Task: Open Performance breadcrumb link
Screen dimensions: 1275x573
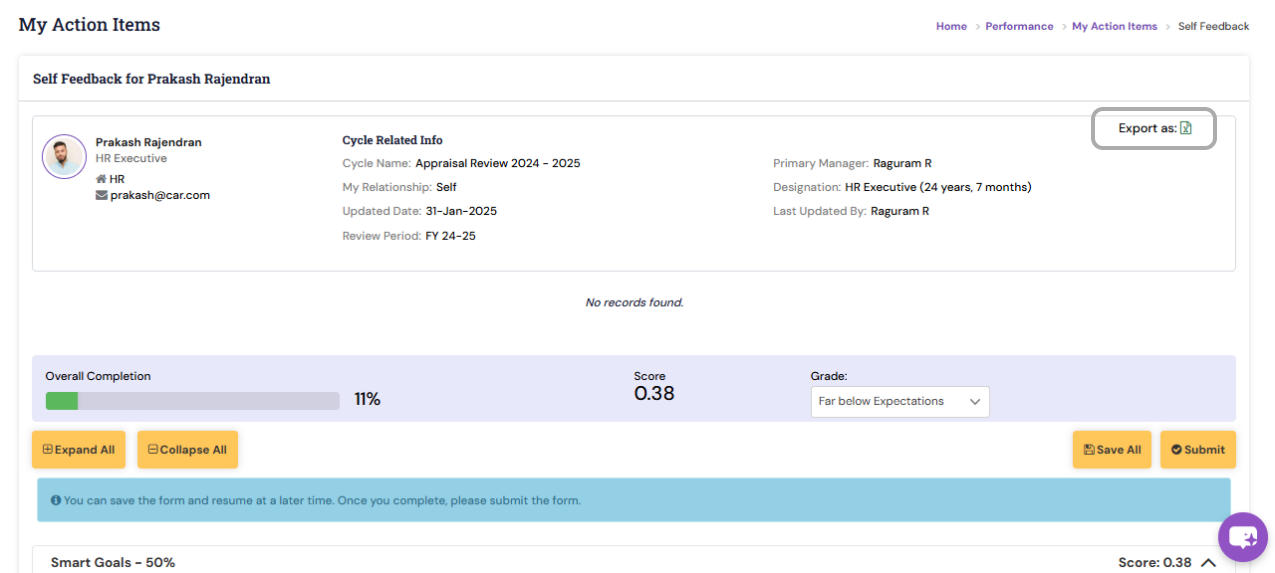Action: tap(1019, 26)
